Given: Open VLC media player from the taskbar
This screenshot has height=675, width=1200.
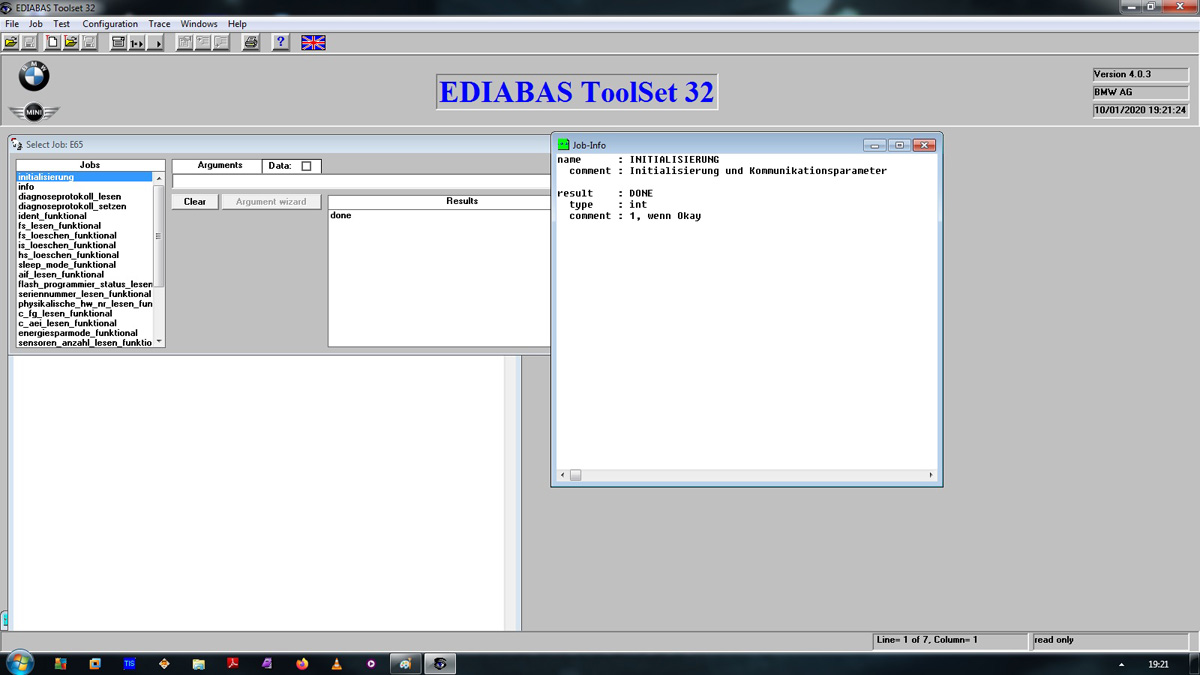Looking at the screenshot, I should click(x=337, y=663).
